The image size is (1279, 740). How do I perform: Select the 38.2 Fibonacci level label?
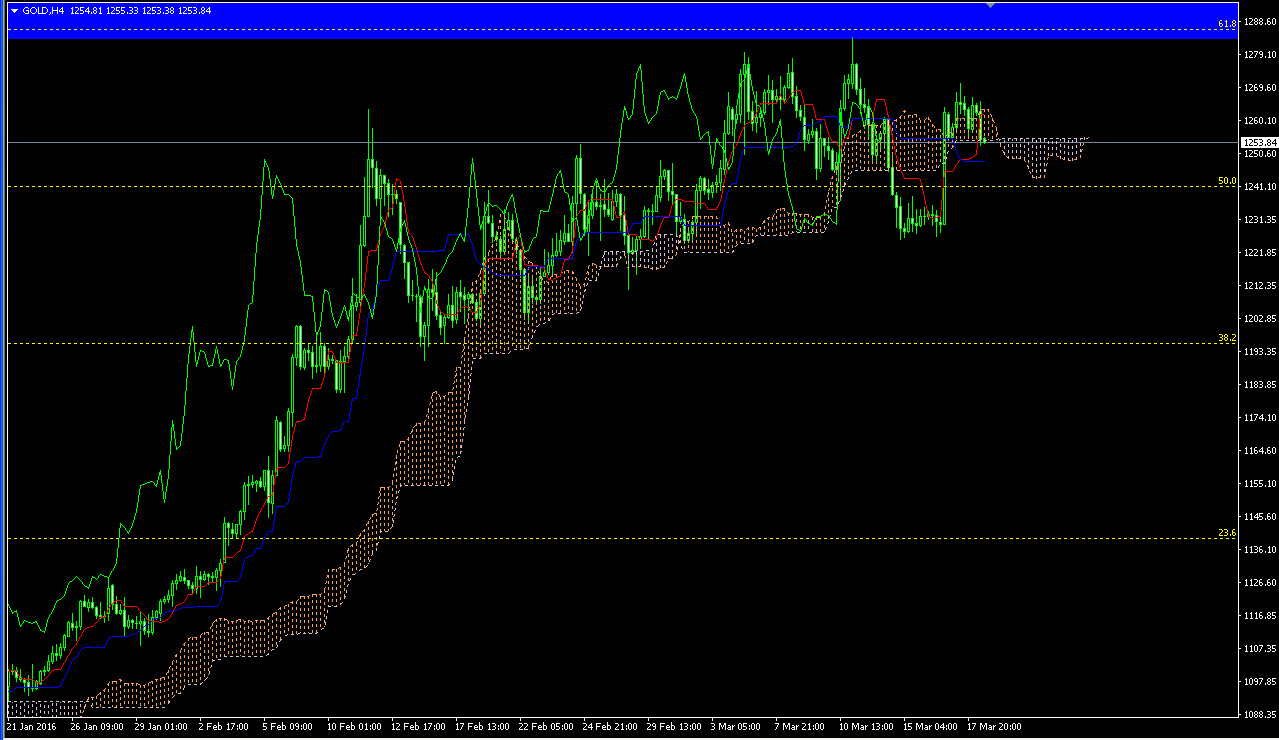click(x=1227, y=338)
